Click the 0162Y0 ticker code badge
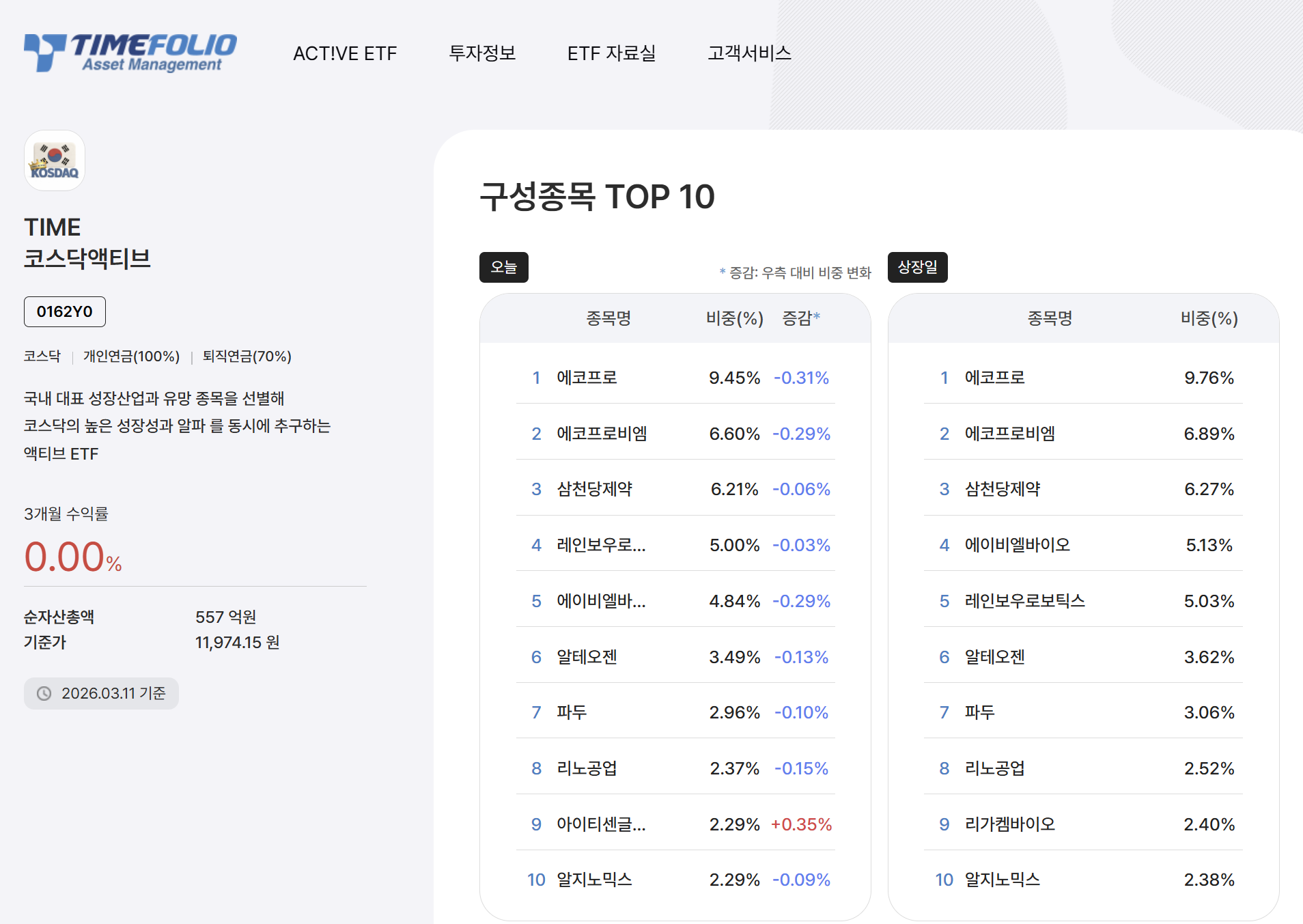Viewport: 1303px width, 924px height. (65, 311)
